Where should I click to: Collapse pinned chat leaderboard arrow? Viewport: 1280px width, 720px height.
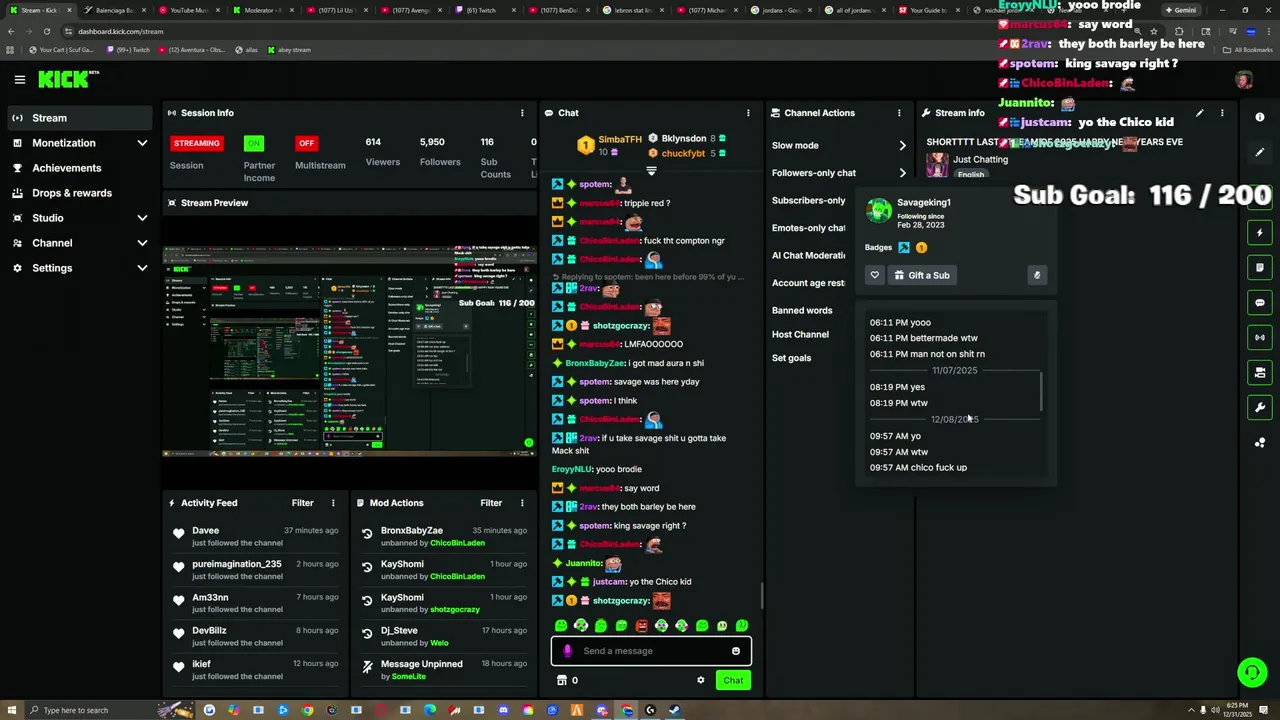coord(651,171)
